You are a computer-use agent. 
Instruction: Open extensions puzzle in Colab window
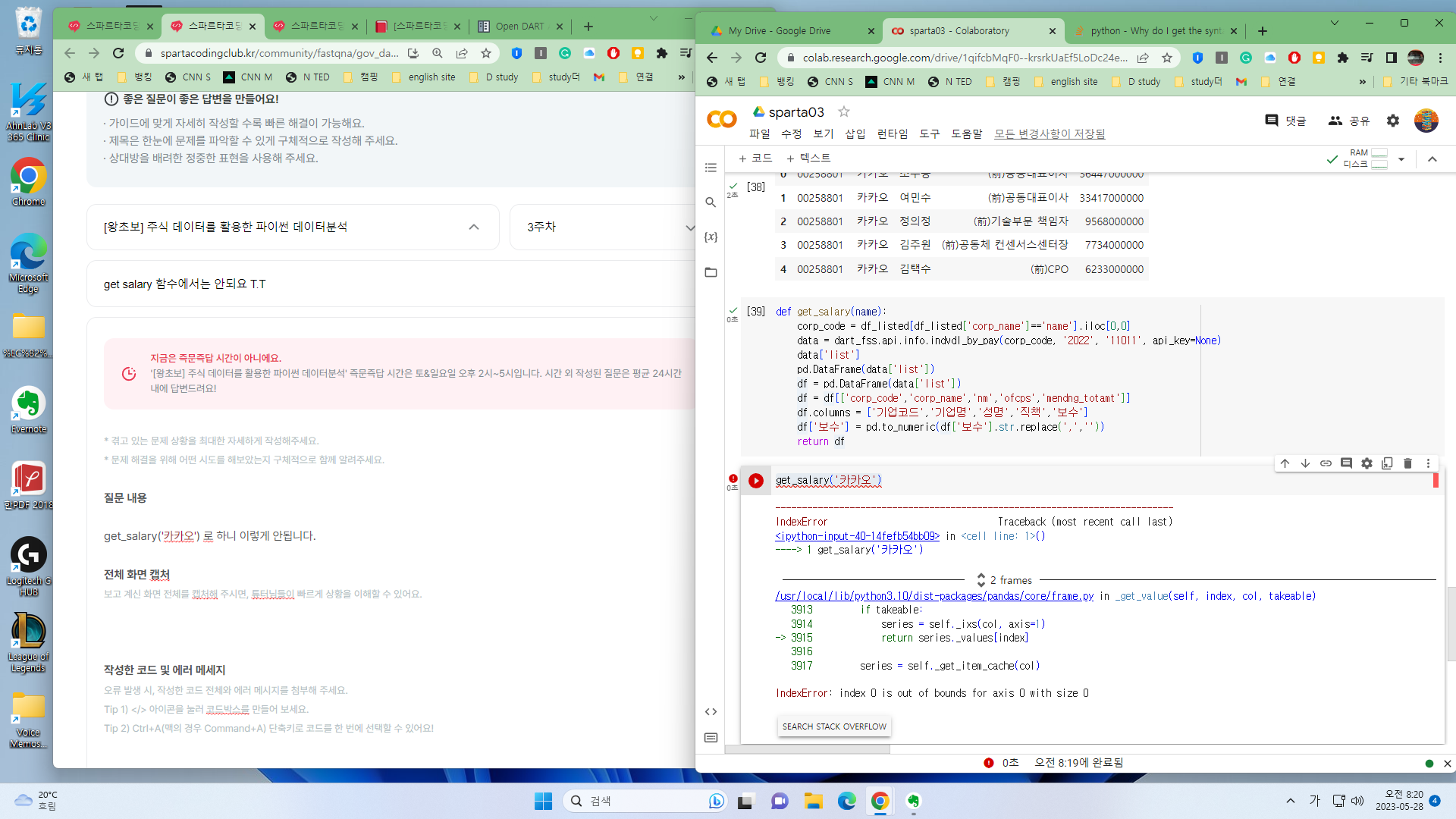(x=1343, y=58)
